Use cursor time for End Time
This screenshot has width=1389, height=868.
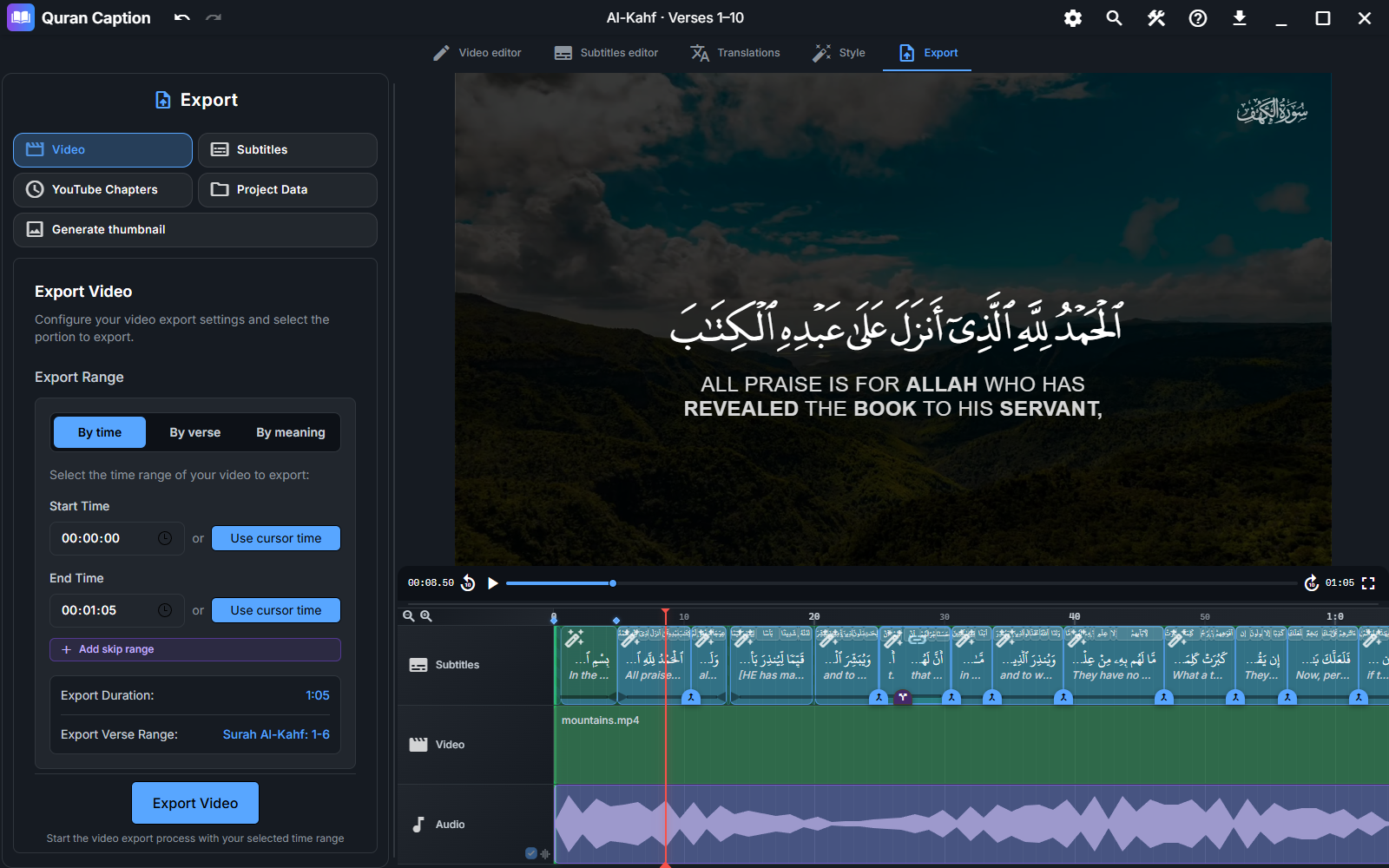[276, 610]
